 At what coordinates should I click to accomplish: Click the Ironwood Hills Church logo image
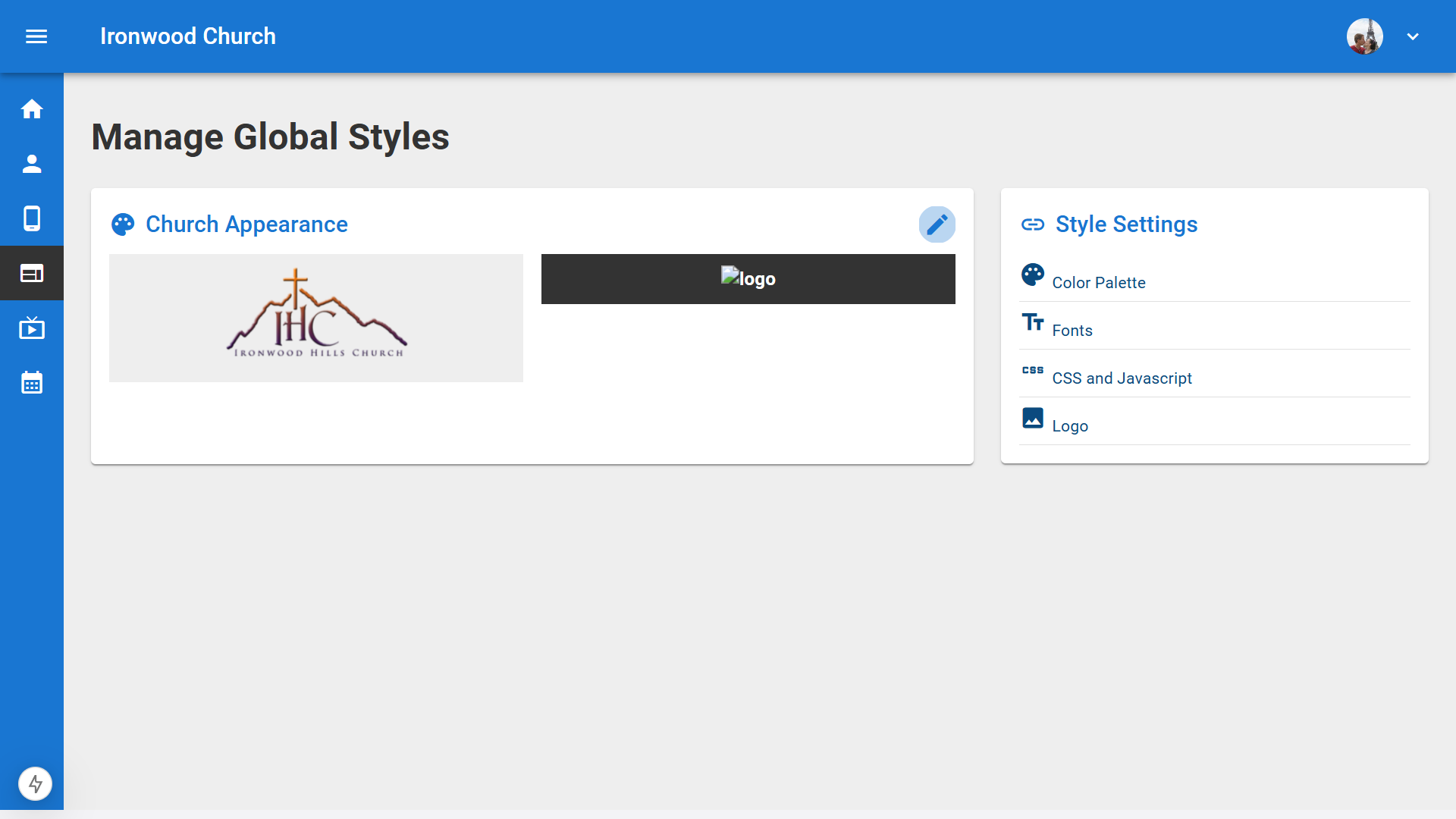pos(316,318)
